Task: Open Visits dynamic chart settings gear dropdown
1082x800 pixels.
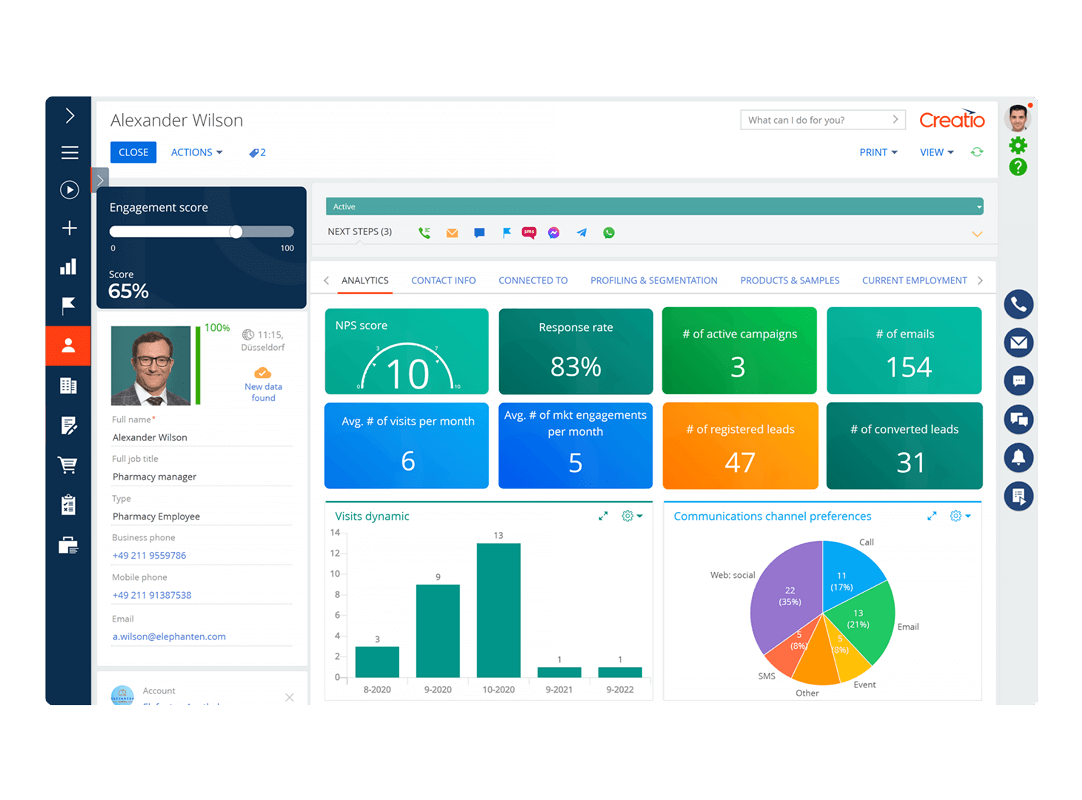Action: pyautogui.click(x=632, y=516)
